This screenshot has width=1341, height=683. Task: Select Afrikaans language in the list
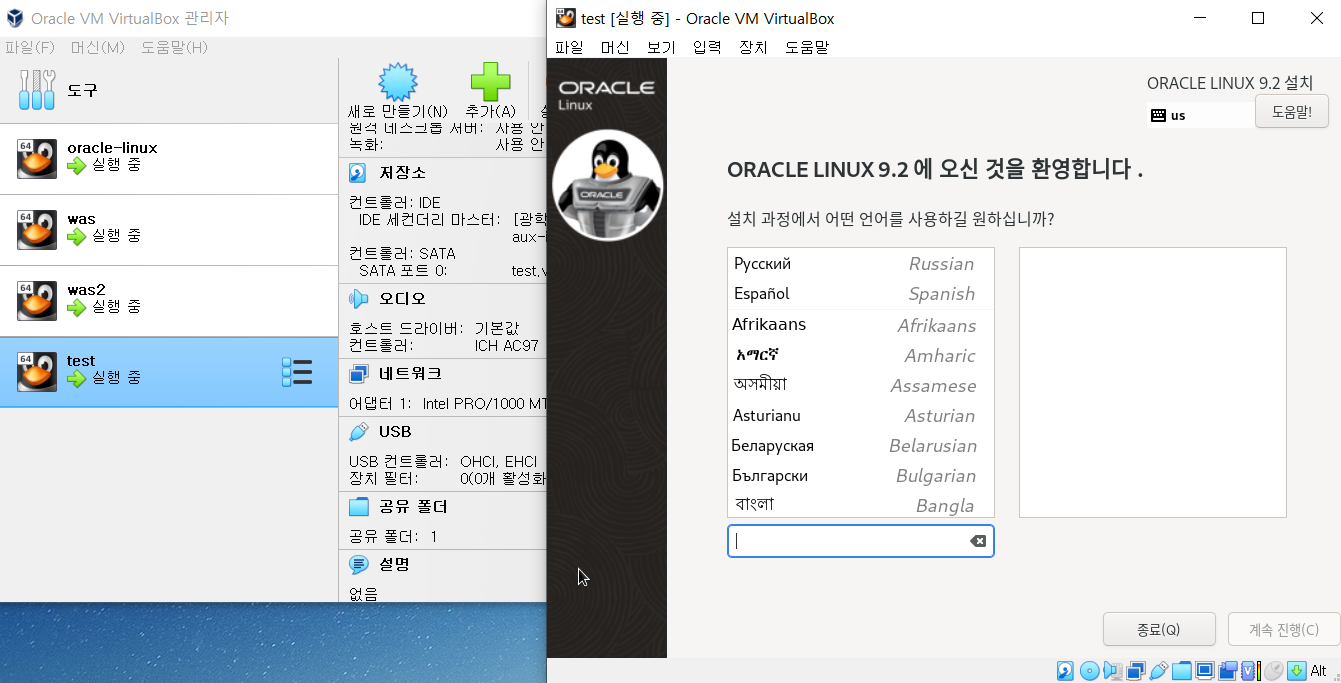click(860, 325)
